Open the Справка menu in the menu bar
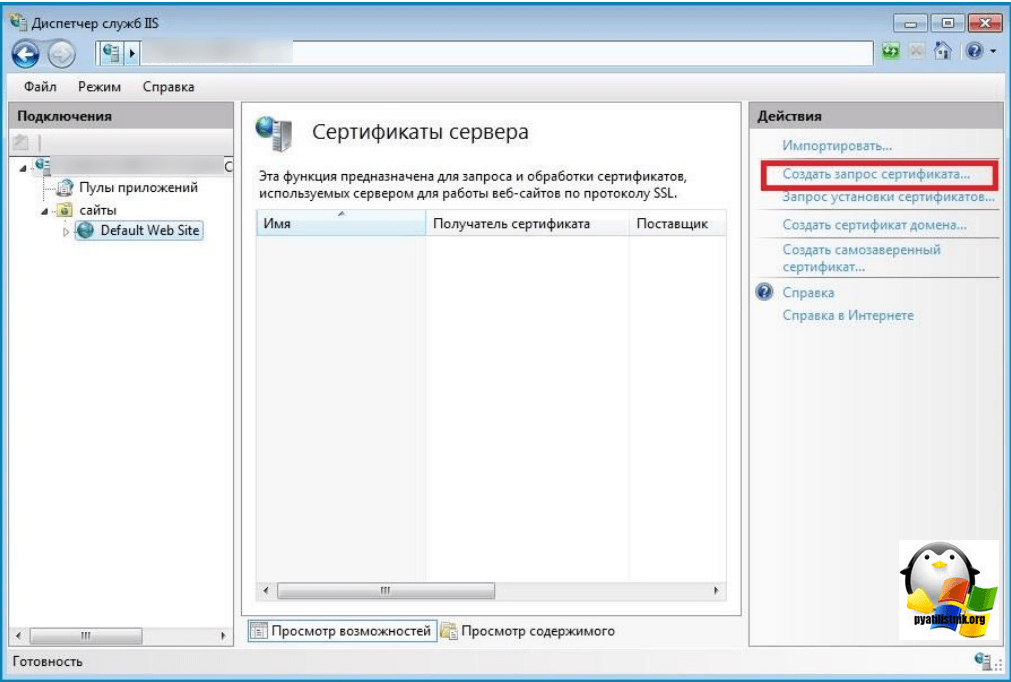The width and height of the screenshot is (1011, 682). point(168,88)
